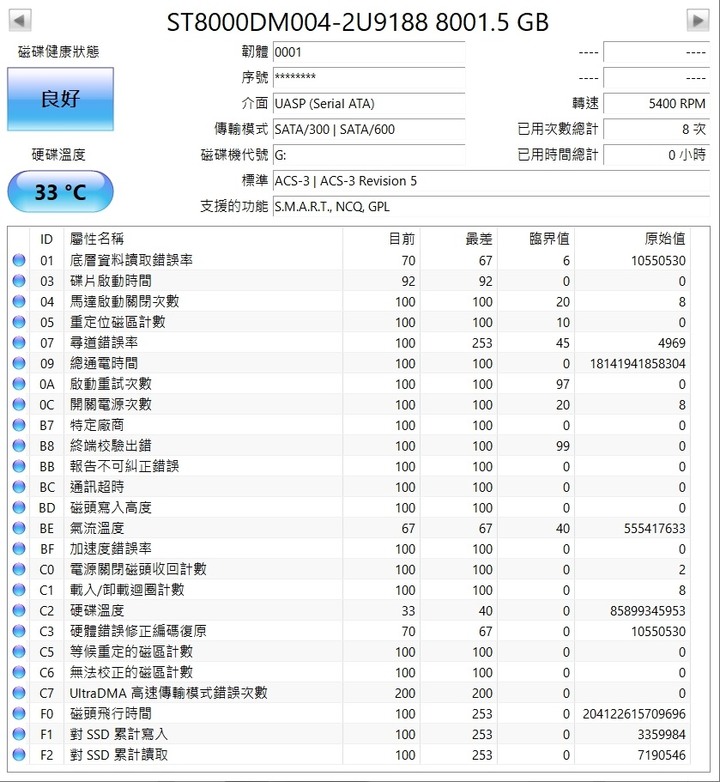Screen dimensions: 720x782
Task: Click status dot for attribute 01
Action: pos(19,260)
